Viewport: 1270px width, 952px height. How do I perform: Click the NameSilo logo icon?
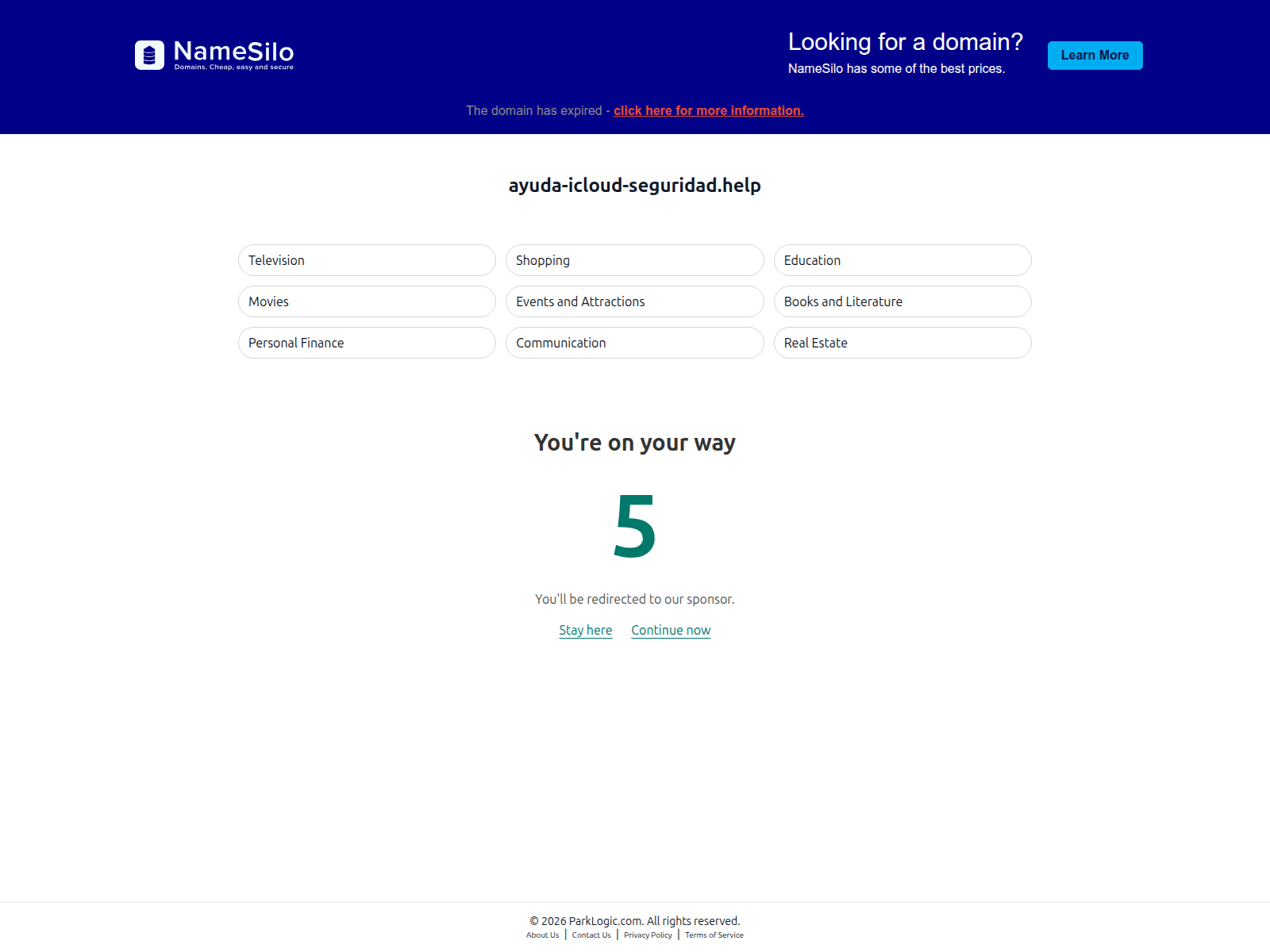pyautogui.click(x=149, y=55)
